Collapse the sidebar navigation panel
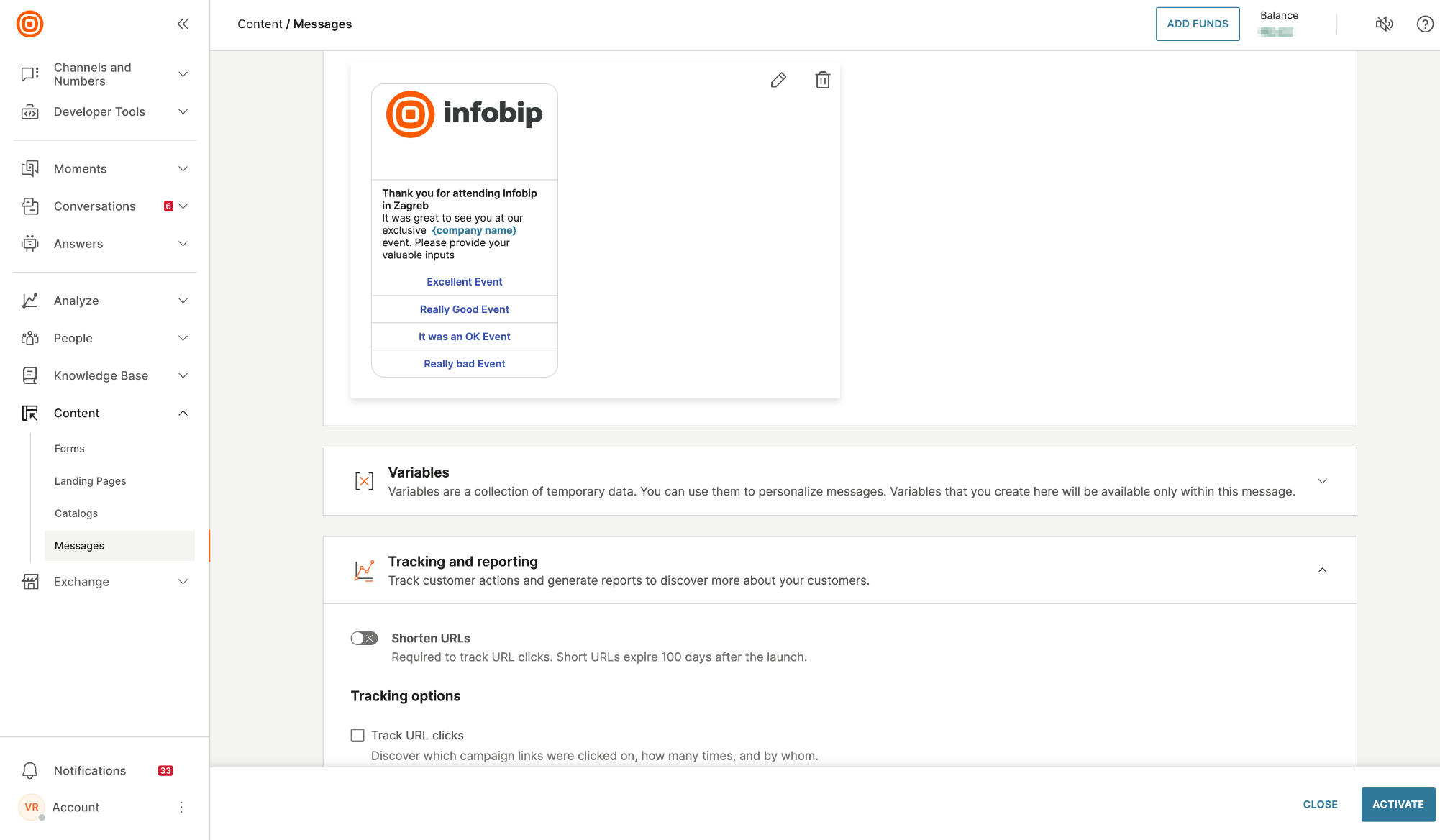The height and width of the screenshot is (840, 1440). (x=183, y=24)
